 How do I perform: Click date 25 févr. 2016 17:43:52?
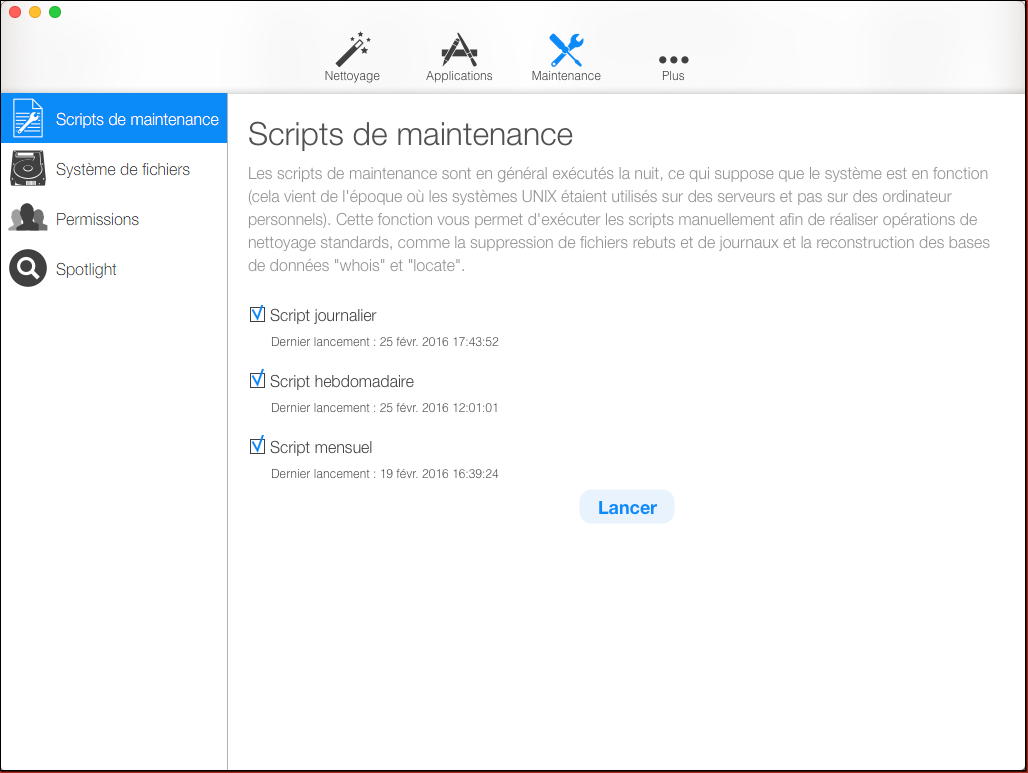tap(439, 342)
